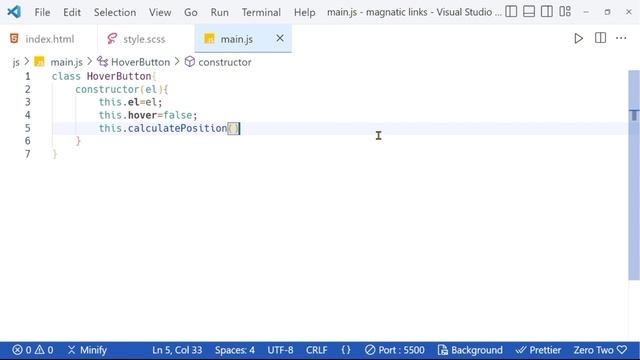The image size is (640, 360).
Task: Select language mode via curly braces icon
Action: pyautogui.click(x=346, y=350)
